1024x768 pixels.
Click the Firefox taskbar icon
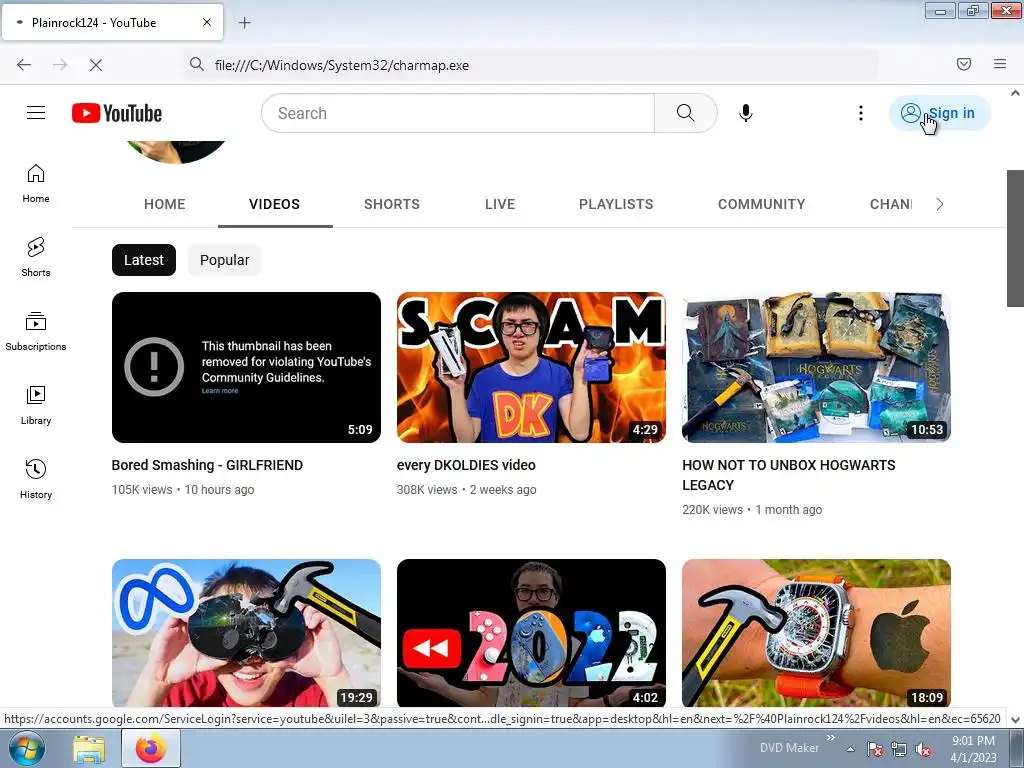click(x=151, y=749)
